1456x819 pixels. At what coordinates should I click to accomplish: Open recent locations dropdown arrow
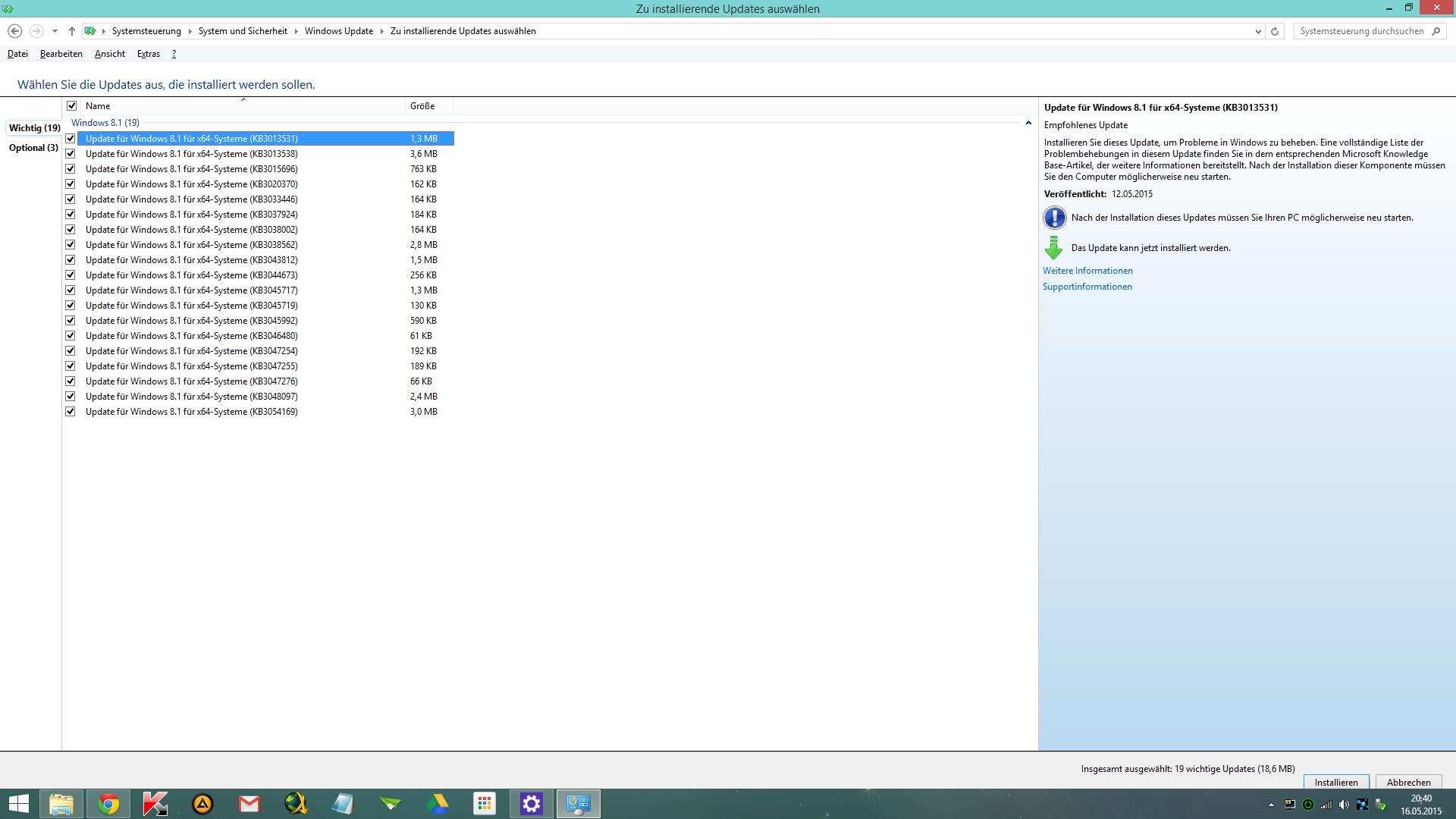pos(55,31)
